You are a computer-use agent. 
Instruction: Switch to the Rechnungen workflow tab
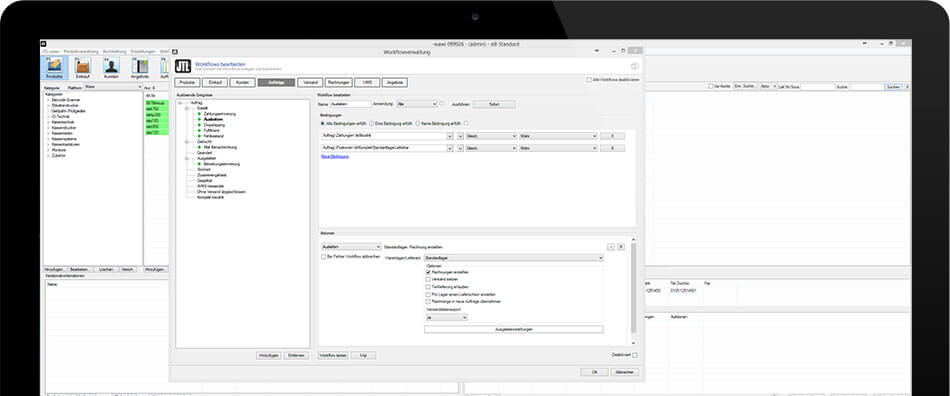(339, 83)
